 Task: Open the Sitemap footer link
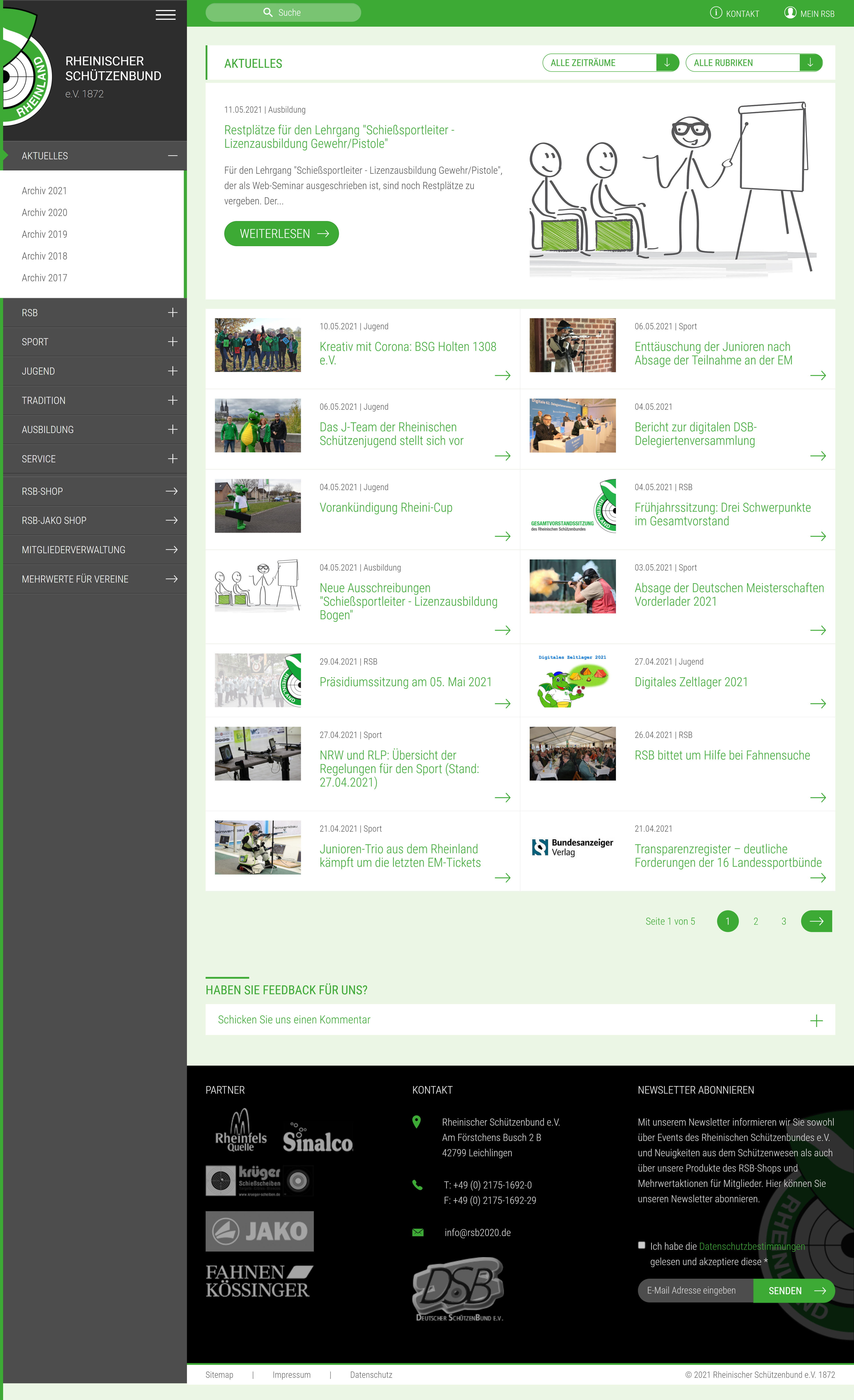point(219,1374)
